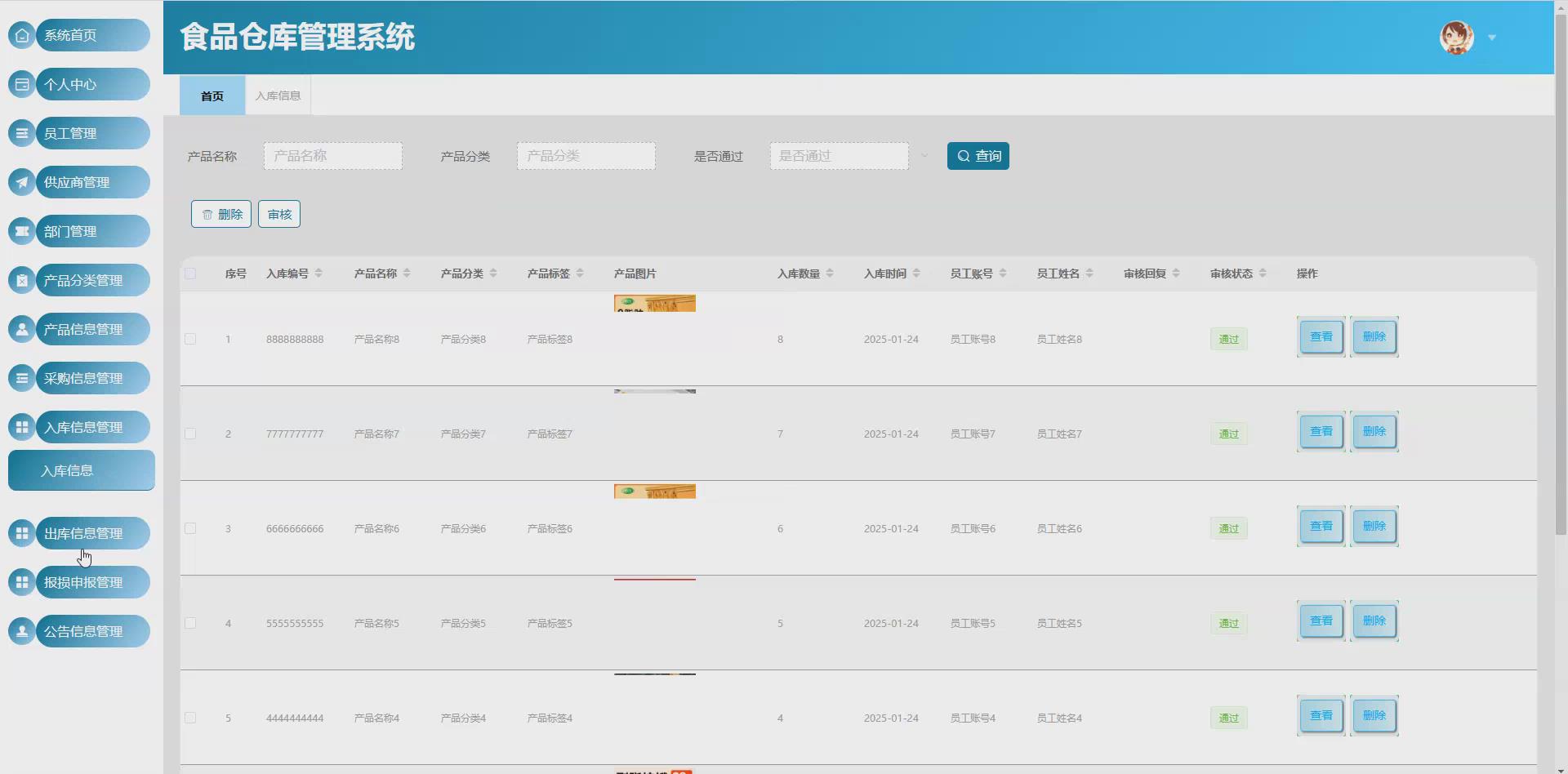
Task: Sort by 产品分类 column arrows
Action: [x=493, y=274]
